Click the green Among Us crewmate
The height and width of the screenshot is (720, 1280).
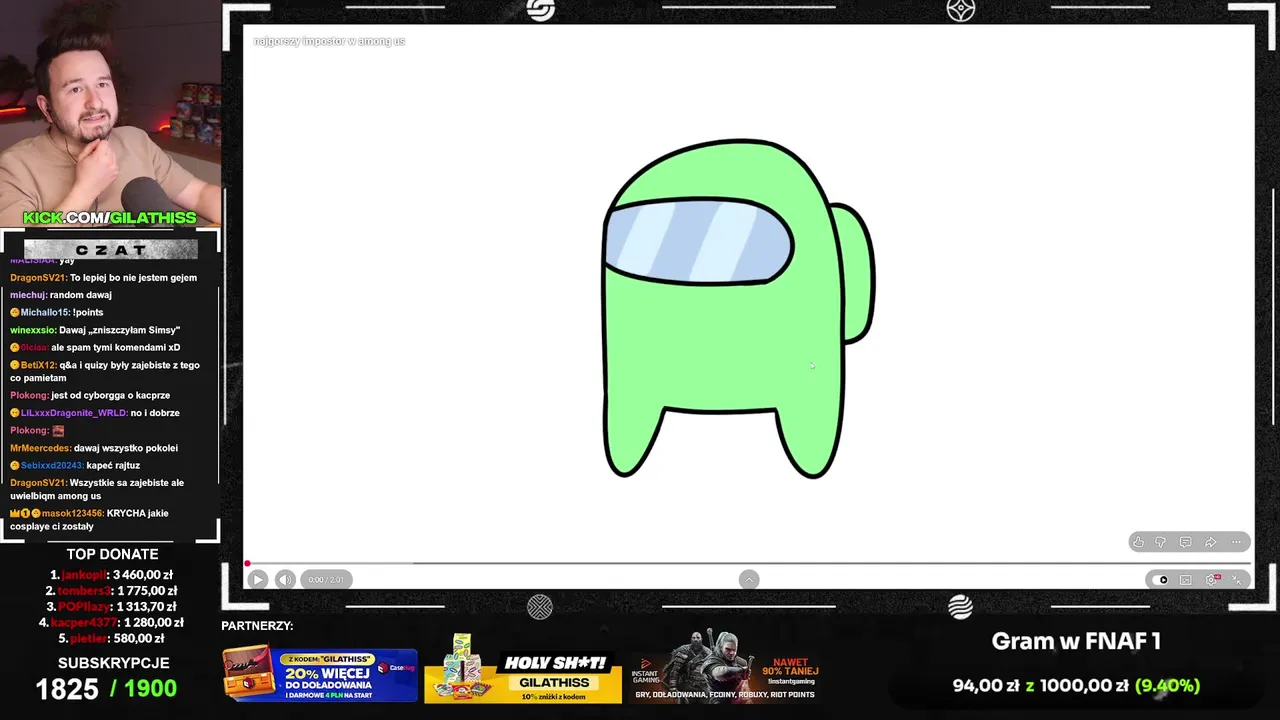click(x=738, y=309)
